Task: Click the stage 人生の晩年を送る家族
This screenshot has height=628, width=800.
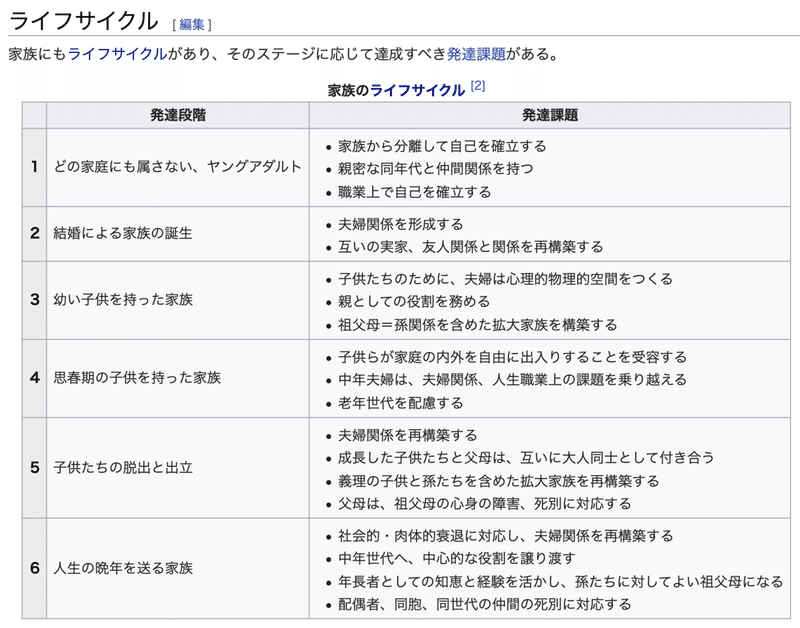Action: (123, 568)
